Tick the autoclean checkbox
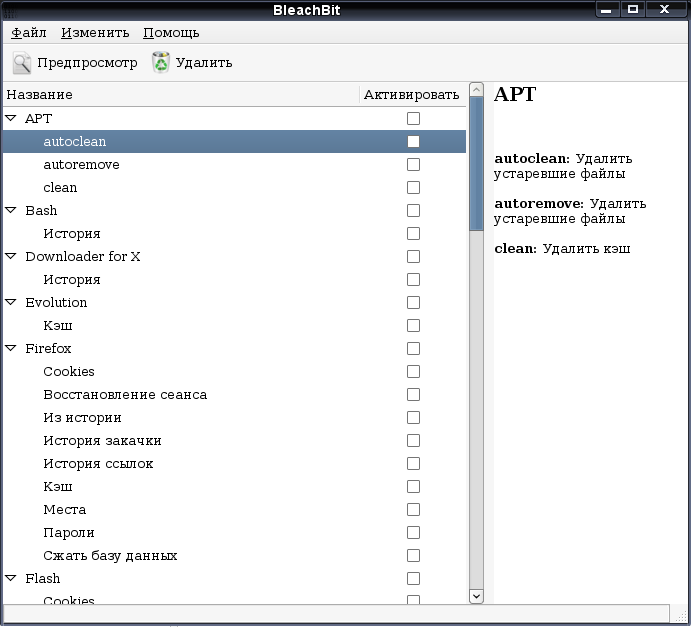 [413, 141]
